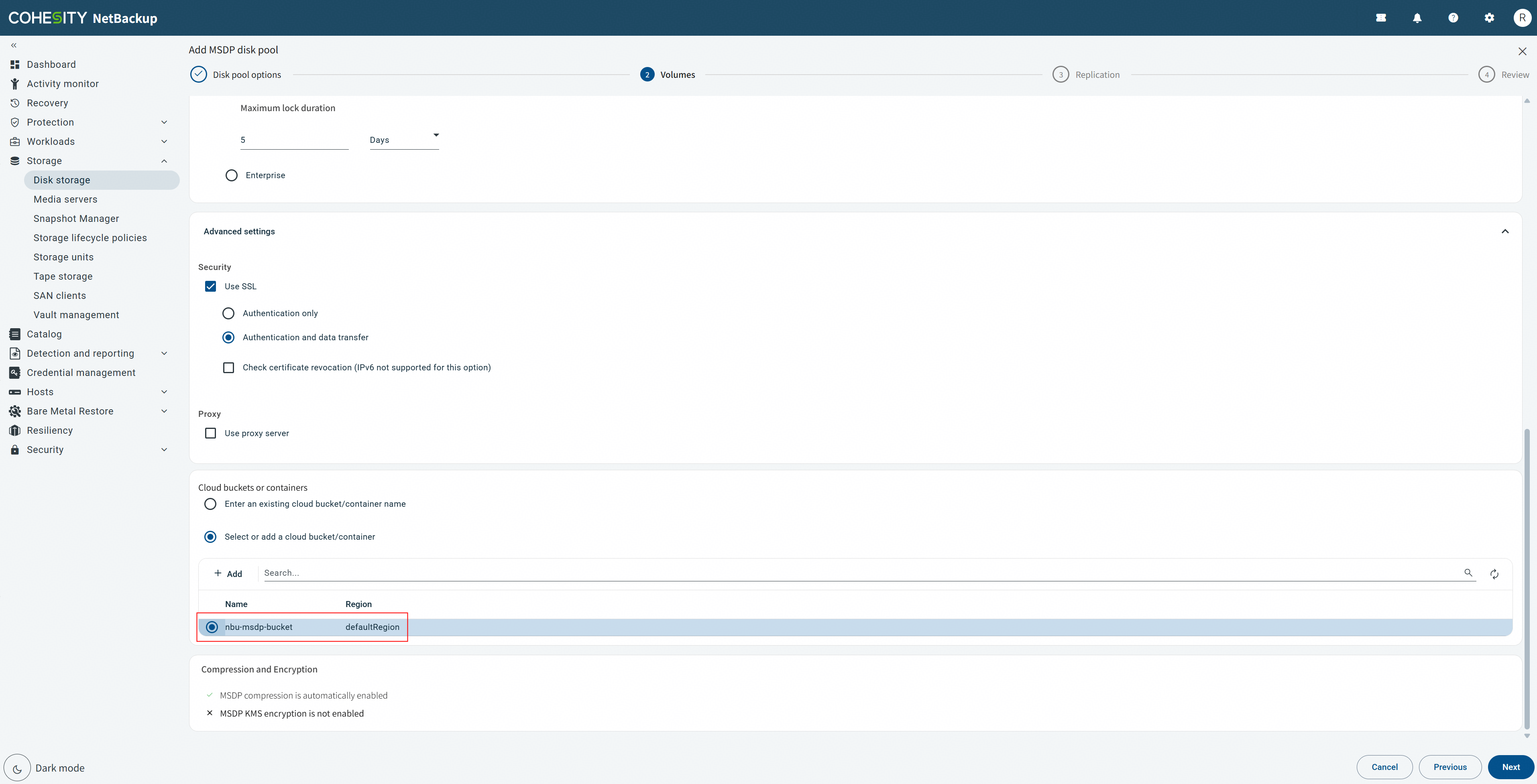Click the Recovery clock icon
Screen dimensions: 1537x784
[x=15, y=103]
